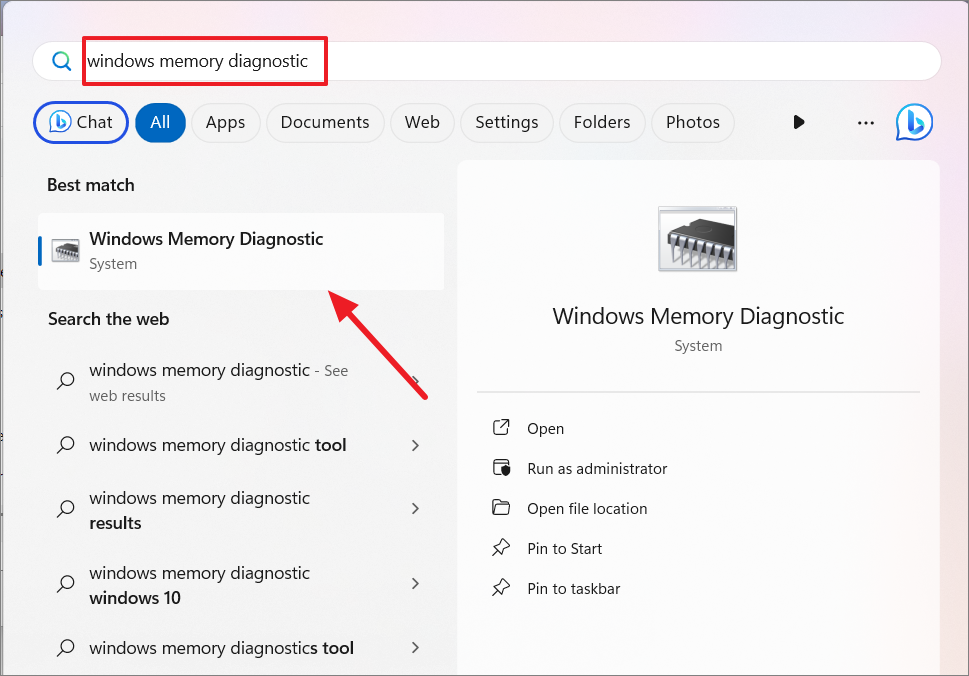Click the 'Search the web' heading
969x676 pixels.
pos(108,319)
